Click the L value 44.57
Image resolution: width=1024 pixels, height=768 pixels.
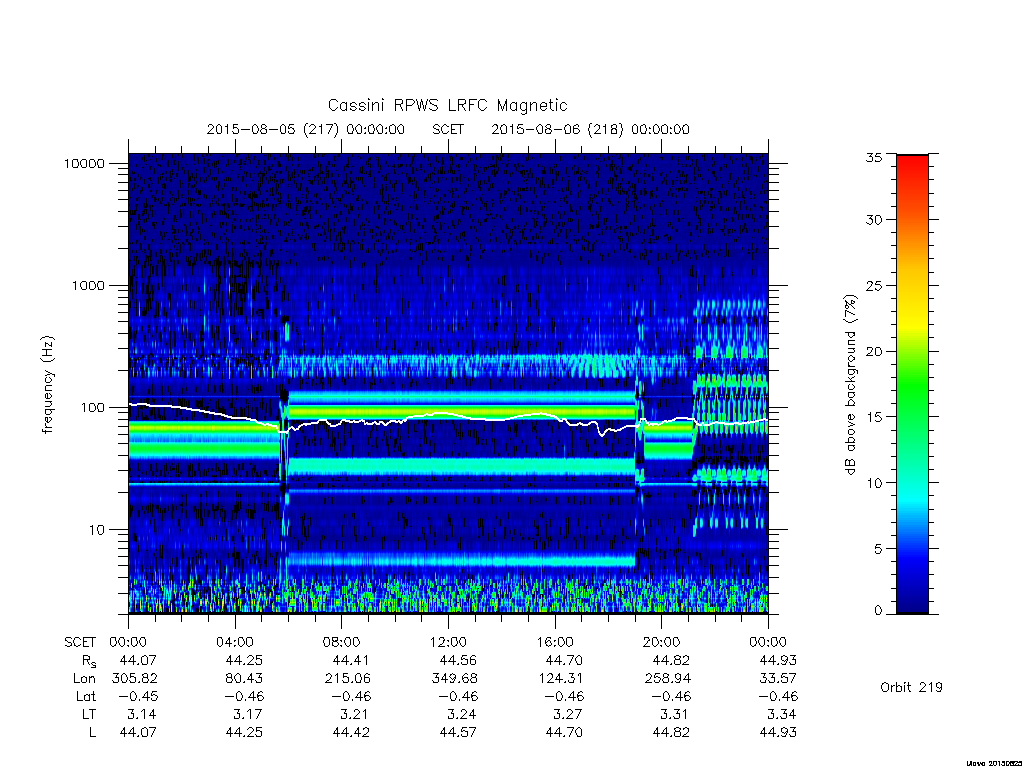click(458, 733)
